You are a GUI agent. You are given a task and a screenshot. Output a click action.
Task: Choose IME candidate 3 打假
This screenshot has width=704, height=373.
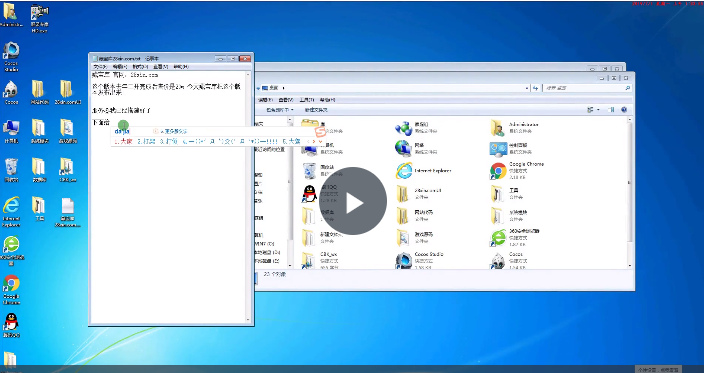click(169, 141)
